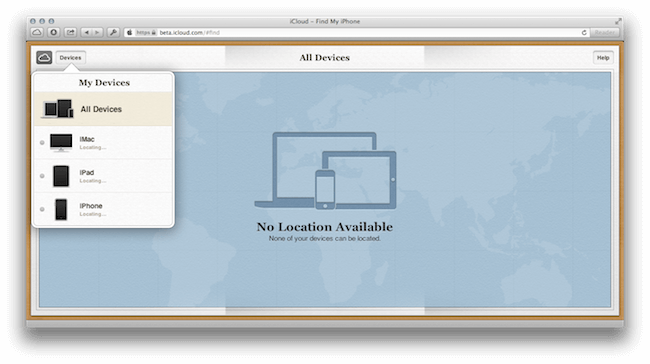Click the Safari downloads toolbar icon
This screenshot has width=650, height=364.
[x=53, y=32]
